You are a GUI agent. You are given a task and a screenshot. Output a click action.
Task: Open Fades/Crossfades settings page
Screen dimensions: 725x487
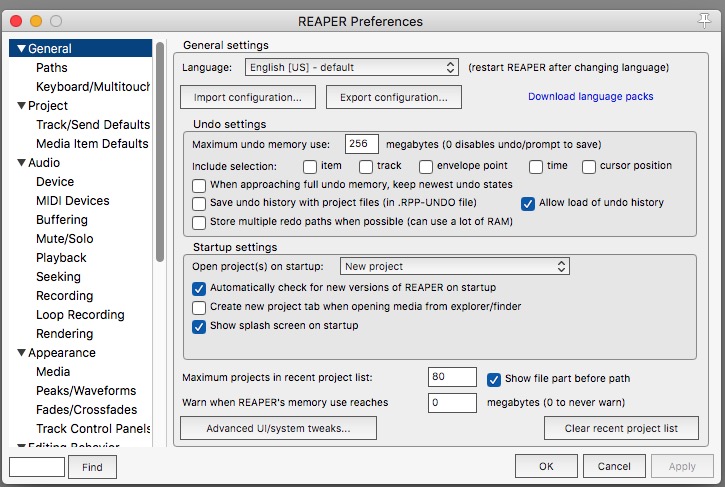(86, 409)
